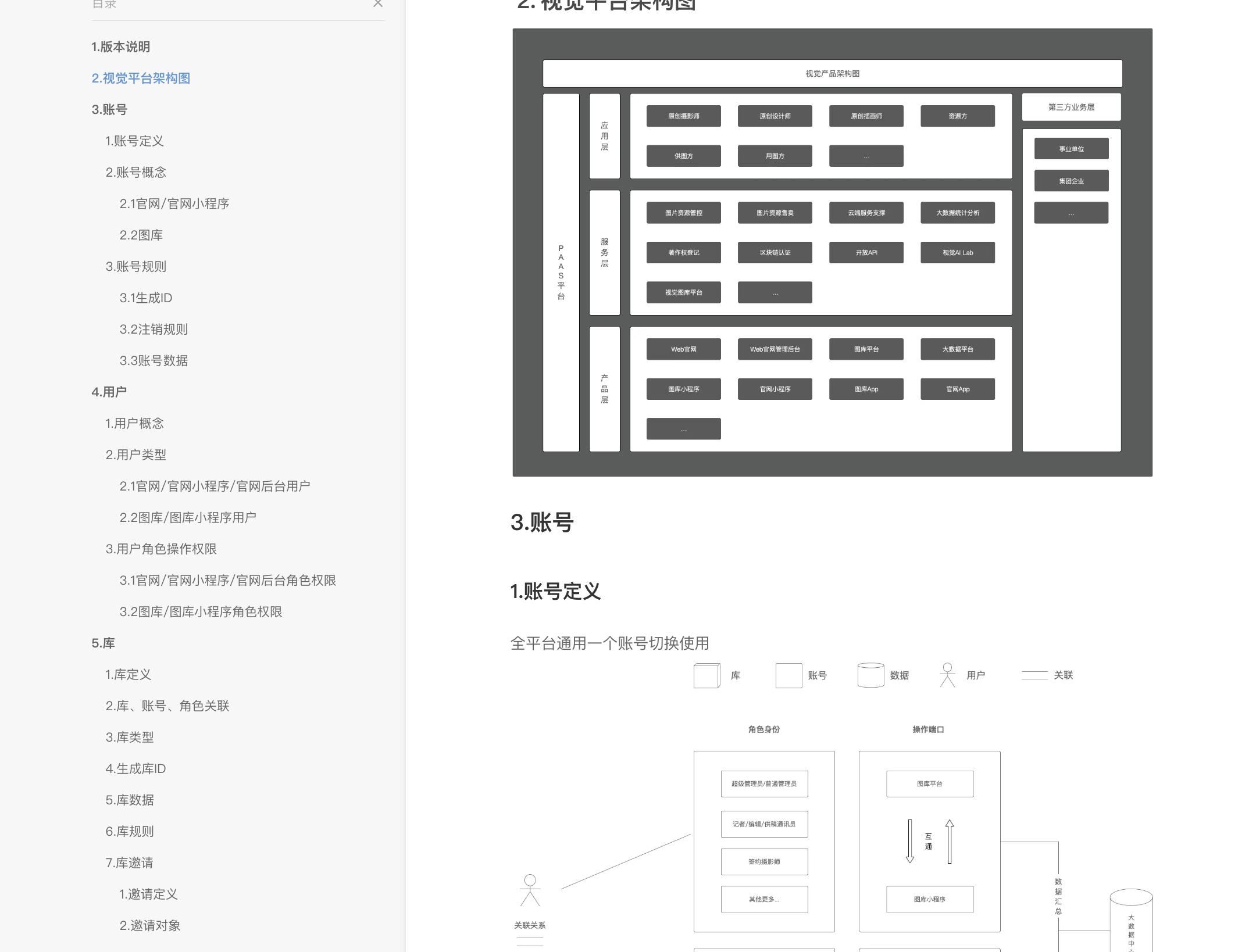1256x952 pixels.
Task: Click the 账号 legend square icon
Action: coord(788,675)
